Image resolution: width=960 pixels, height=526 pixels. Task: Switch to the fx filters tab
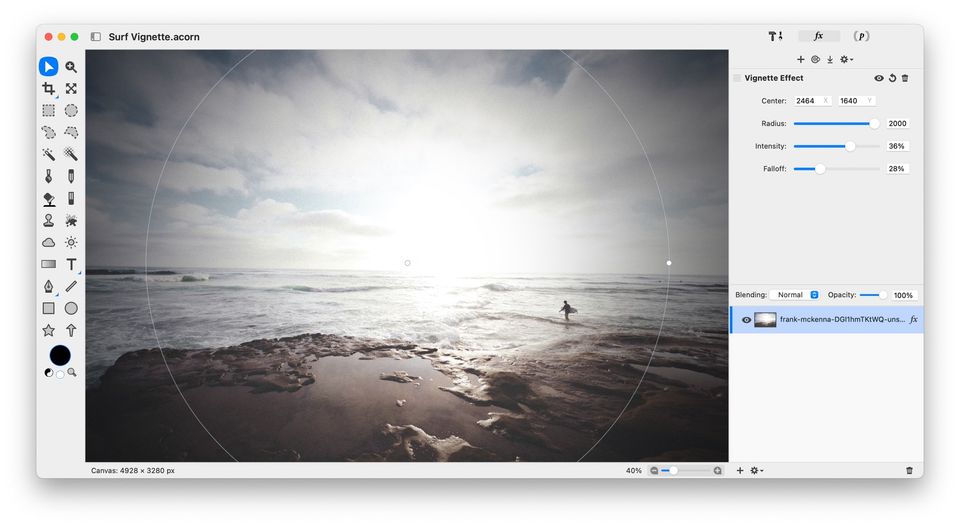pos(819,36)
